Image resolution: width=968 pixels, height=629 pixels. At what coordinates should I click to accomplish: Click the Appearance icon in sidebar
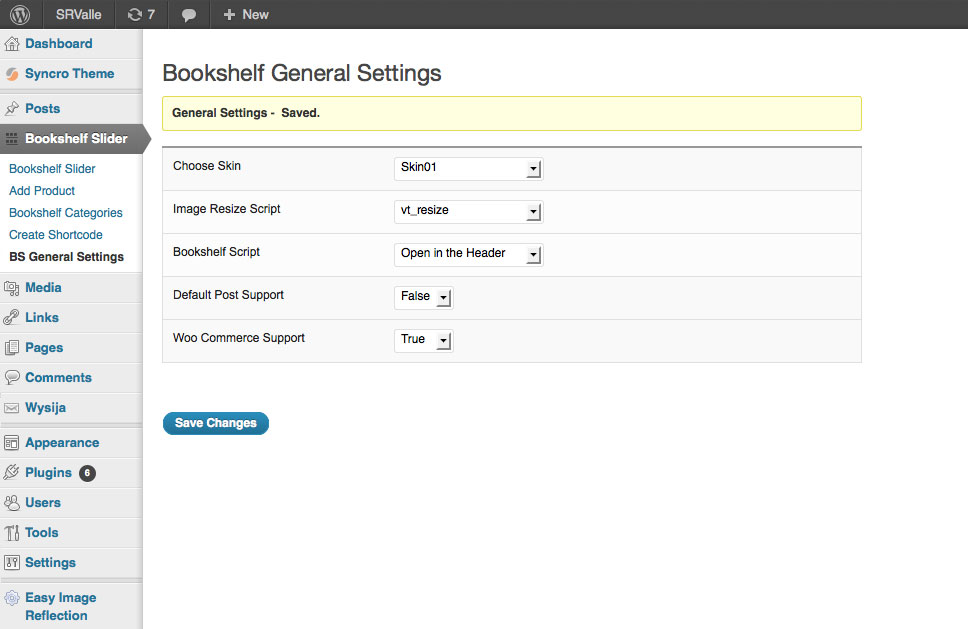(x=12, y=443)
